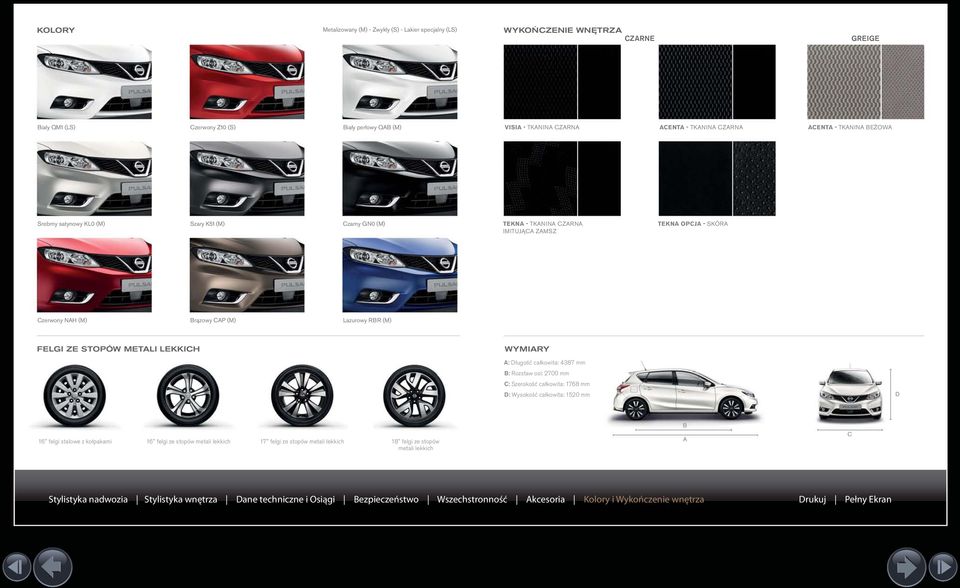This screenshot has height=588, width=960.
Task: Open the Stylistyka nadwozia section
Action: point(88,499)
